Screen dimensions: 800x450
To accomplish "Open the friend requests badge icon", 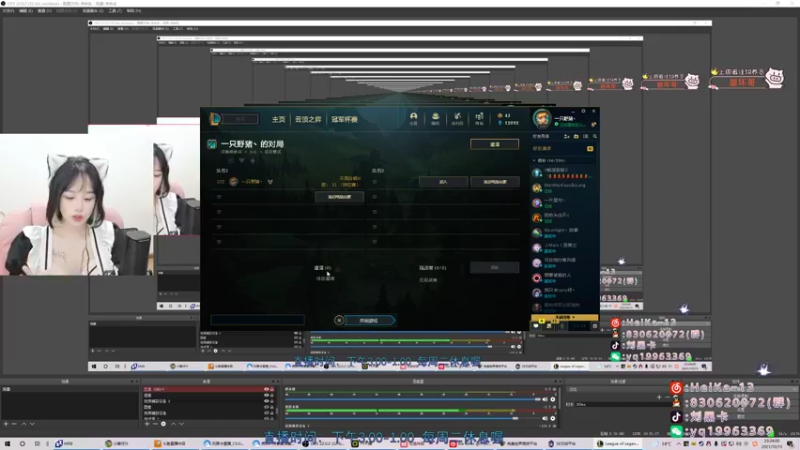I will tap(590, 148).
